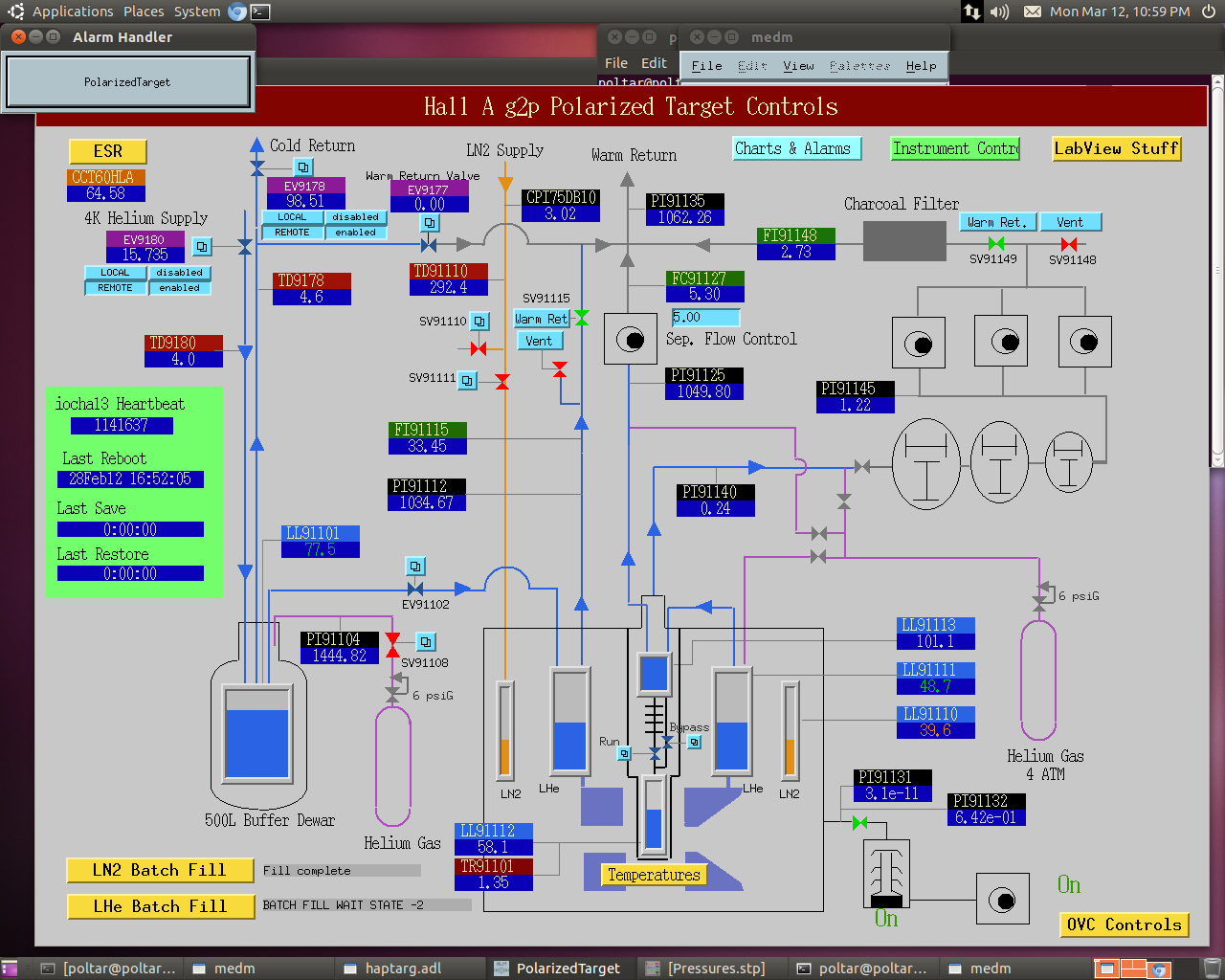Click the 500L Buffer Dewar level gauge
Image resolution: width=1225 pixels, height=980 pixels.
click(x=256, y=732)
